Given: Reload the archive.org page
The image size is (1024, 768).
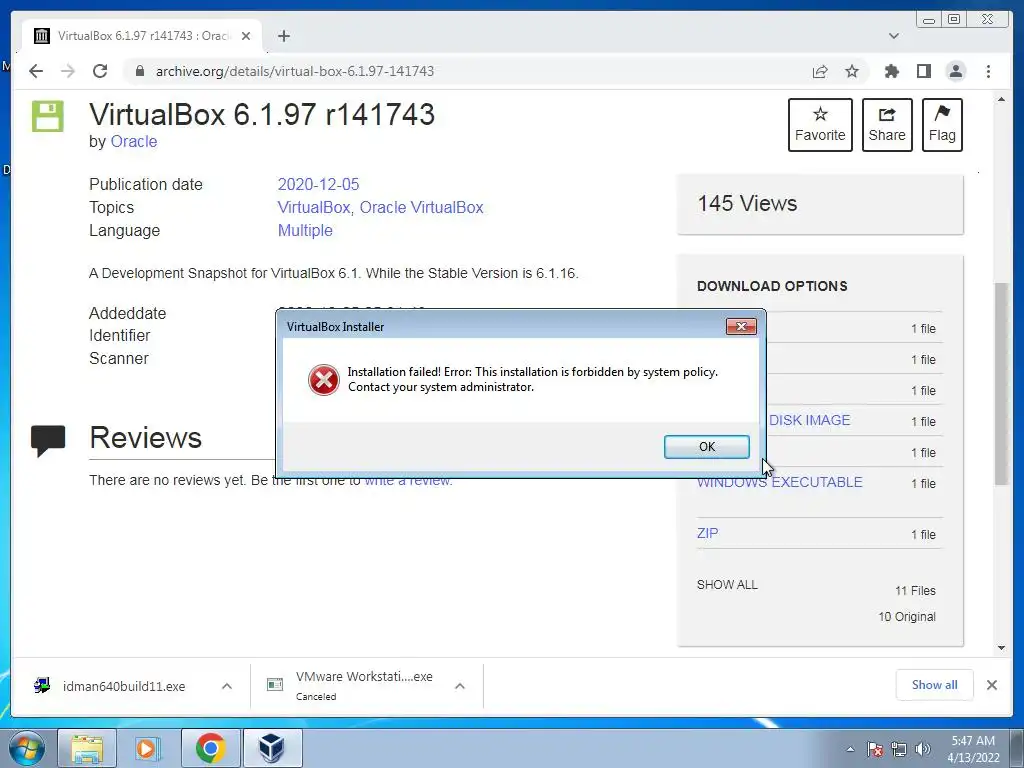Looking at the screenshot, I should (x=100, y=71).
